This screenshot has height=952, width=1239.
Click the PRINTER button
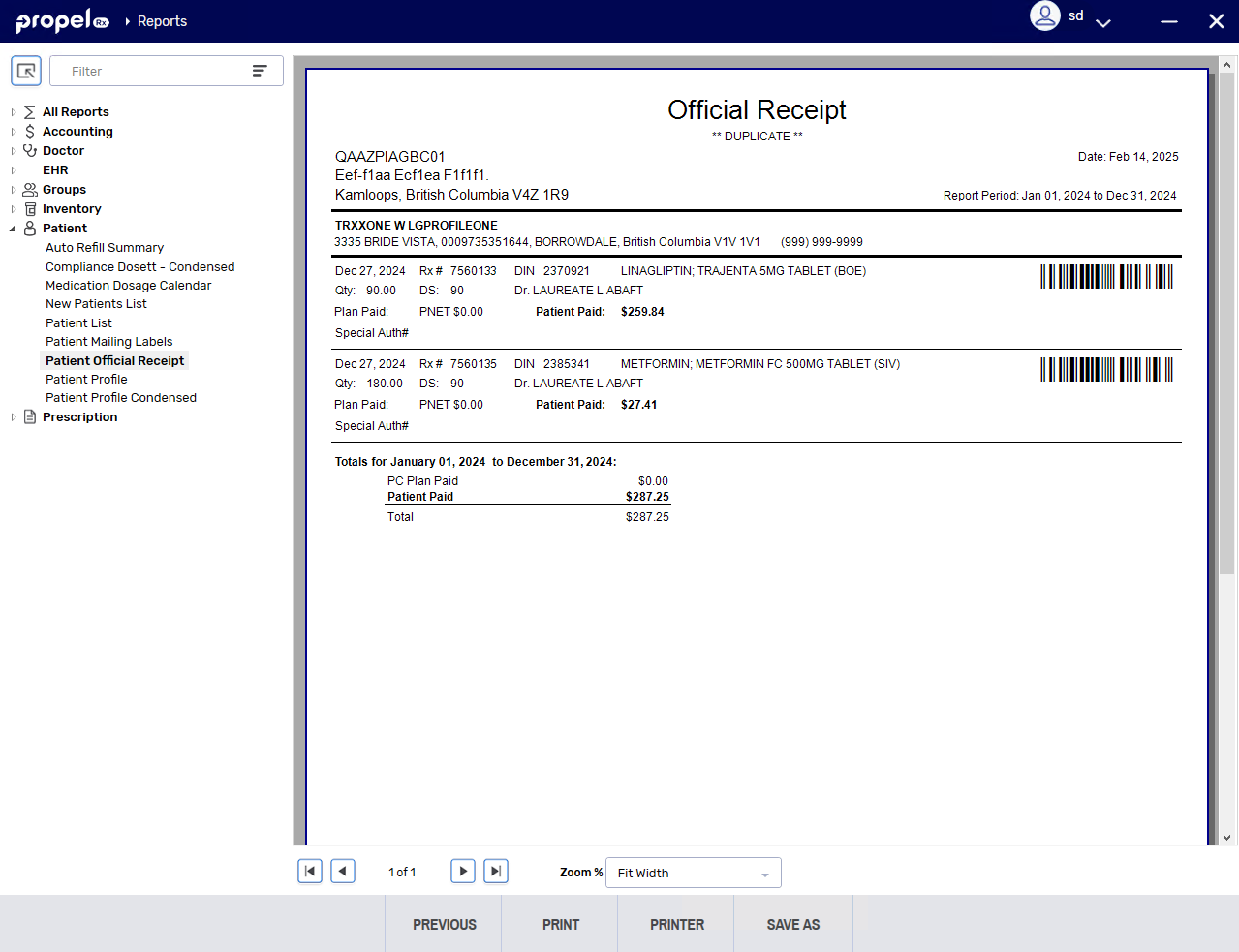[676, 924]
